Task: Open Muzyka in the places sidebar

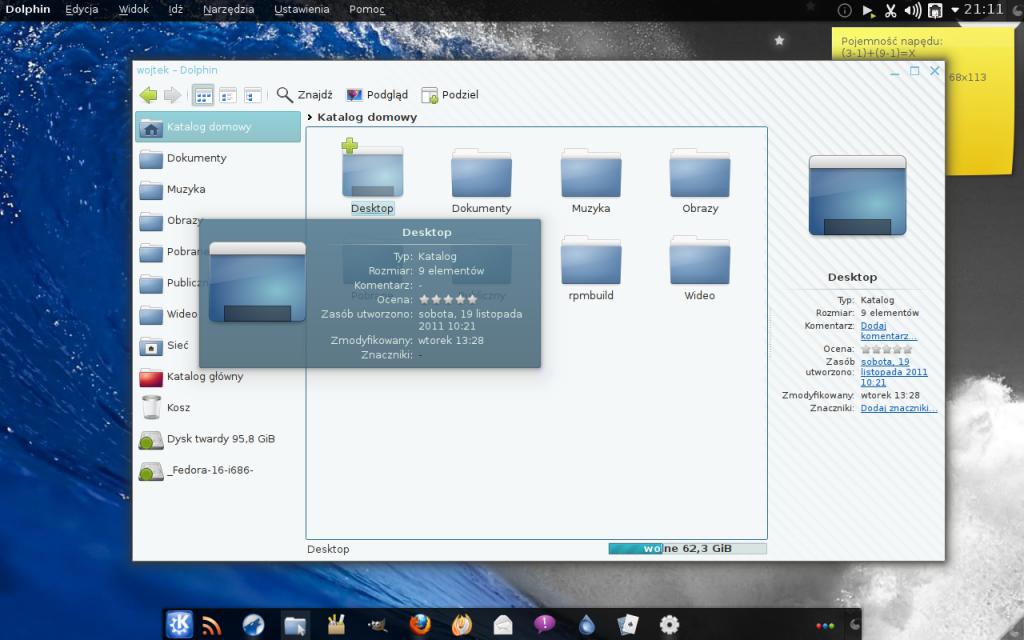Action: click(218, 189)
